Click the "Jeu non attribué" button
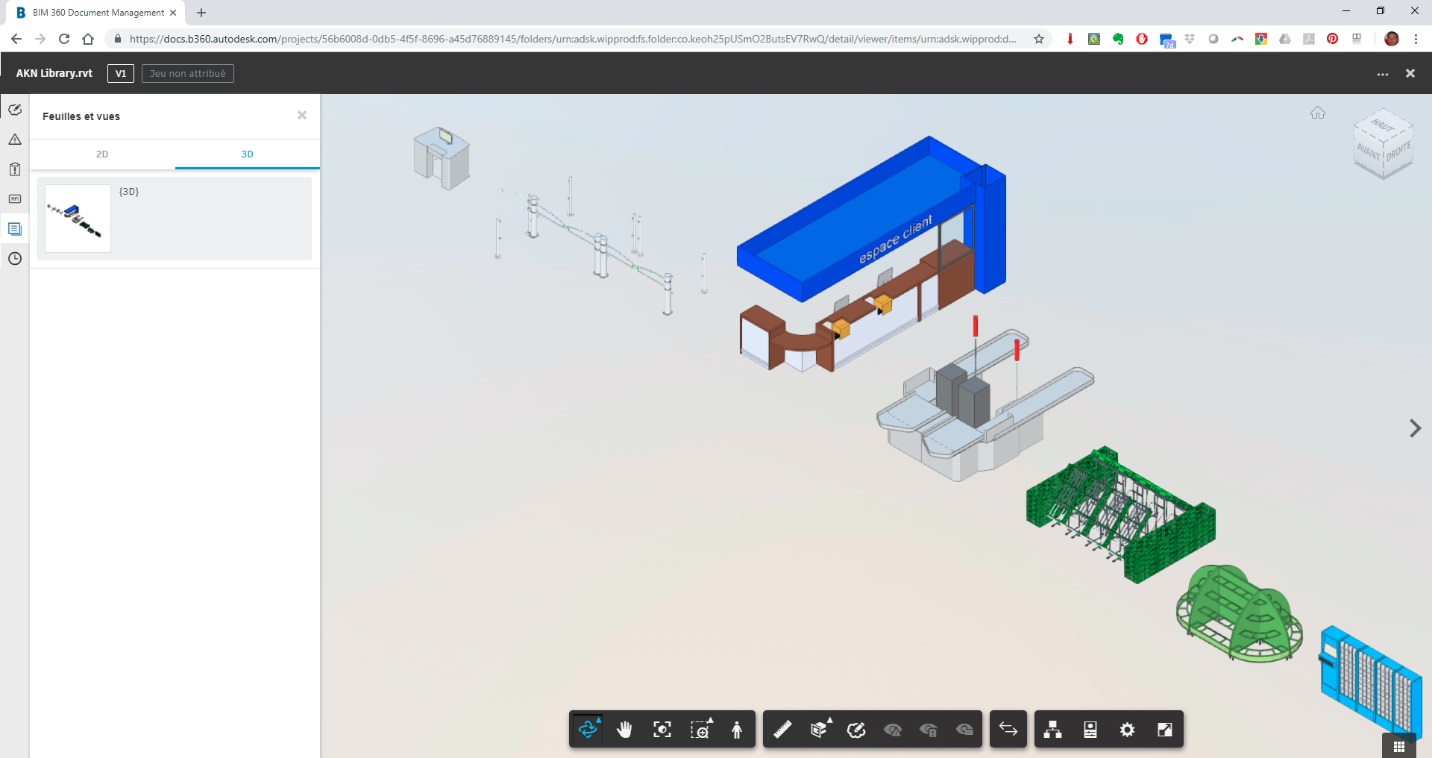 (188, 73)
